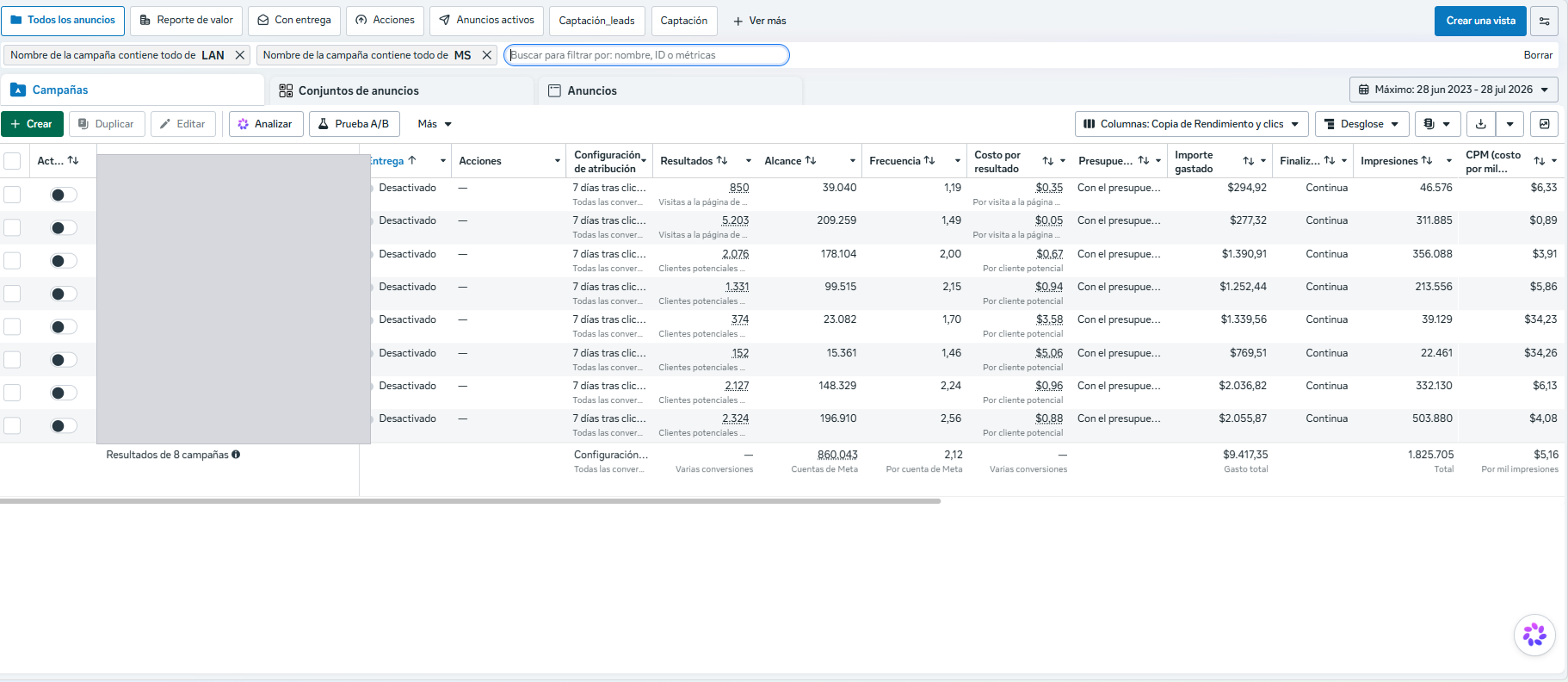This screenshot has width=1568, height=682.
Task: Open dropdown arrow next to the download button
Action: [1509, 124]
